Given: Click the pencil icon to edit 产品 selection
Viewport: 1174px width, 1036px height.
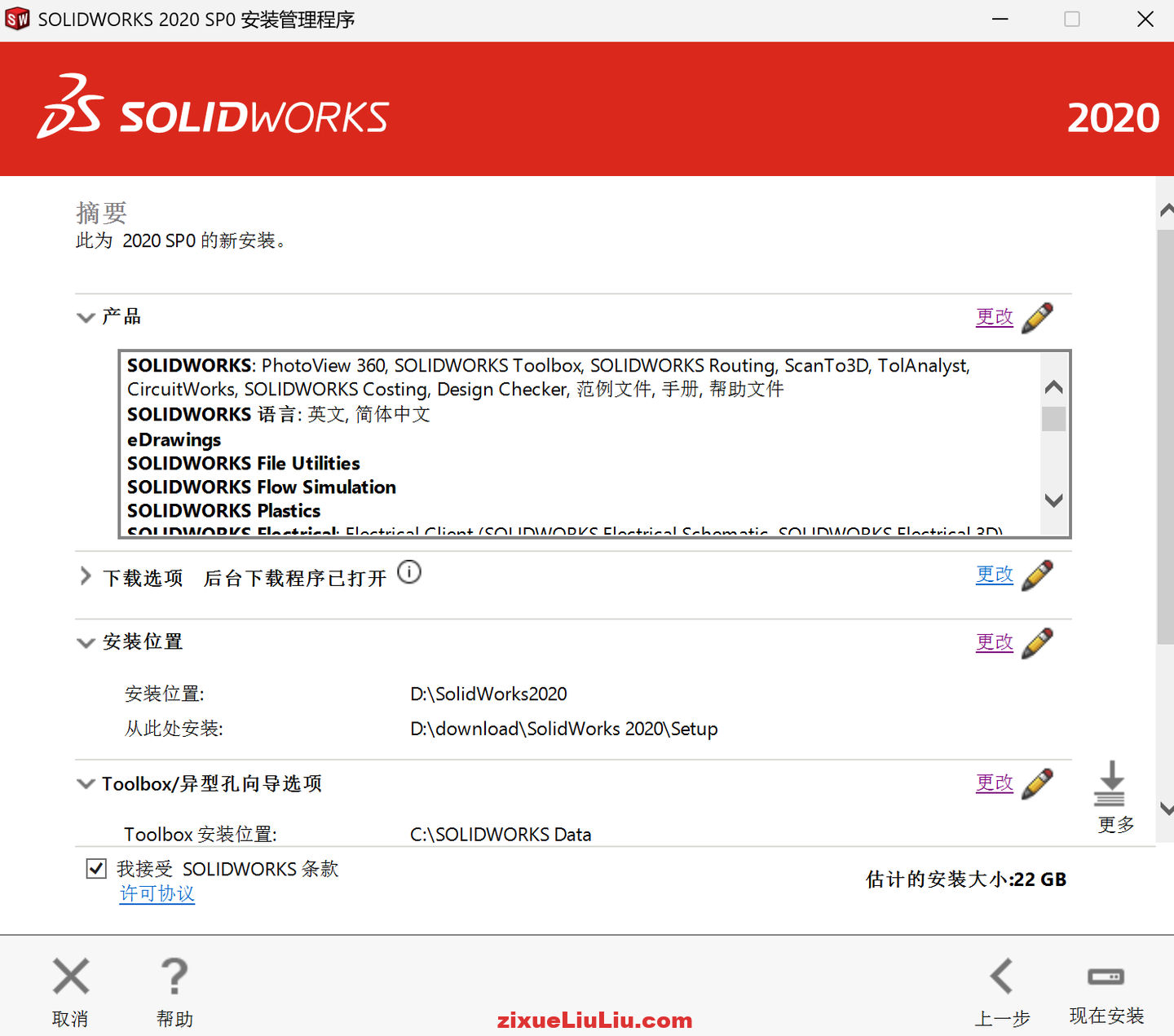Looking at the screenshot, I should (1038, 317).
